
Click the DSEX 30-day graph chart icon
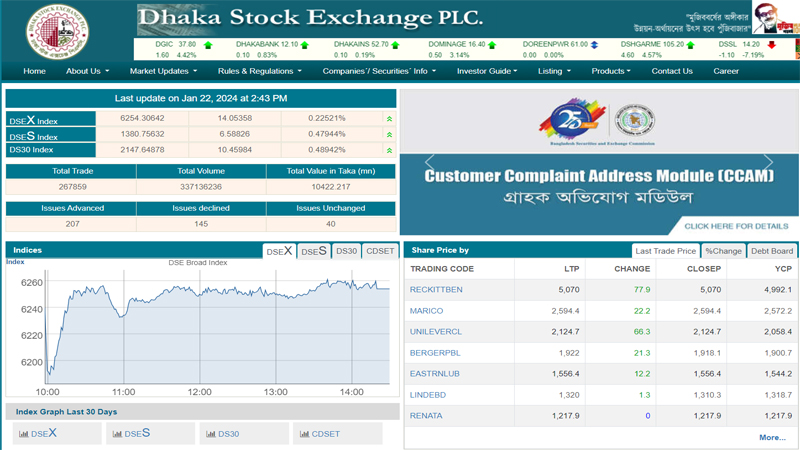point(23,434)
